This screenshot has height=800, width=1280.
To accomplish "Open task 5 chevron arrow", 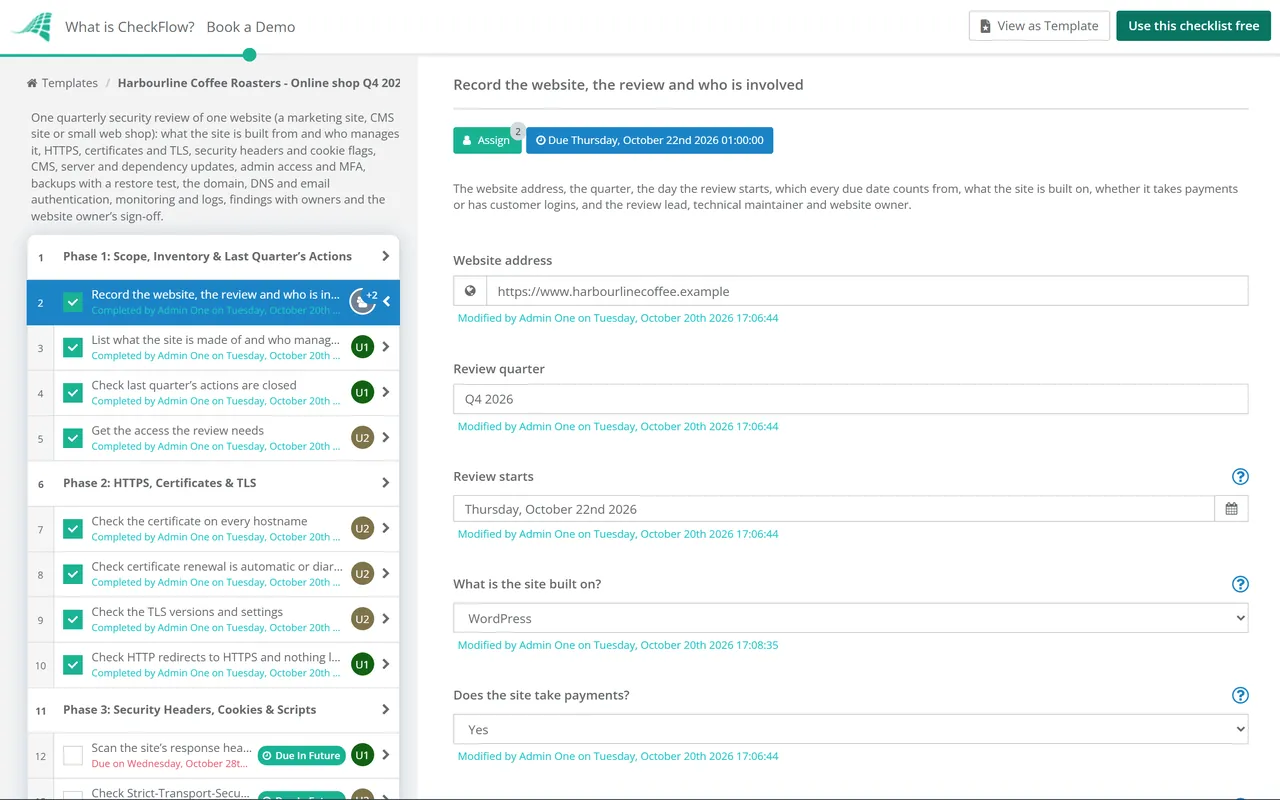I will point(386,437).
